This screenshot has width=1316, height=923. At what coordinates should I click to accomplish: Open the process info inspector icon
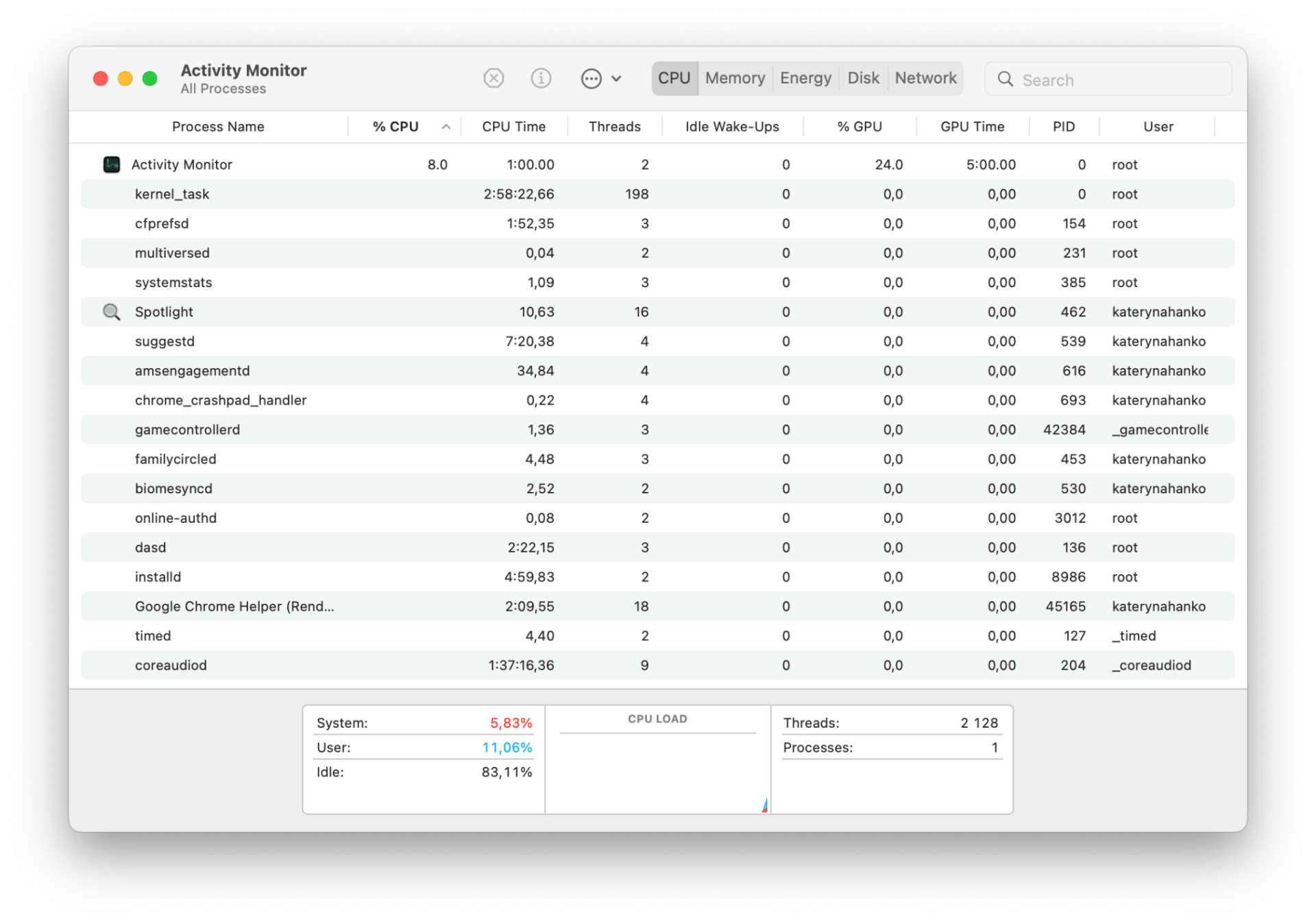[541, 78]
